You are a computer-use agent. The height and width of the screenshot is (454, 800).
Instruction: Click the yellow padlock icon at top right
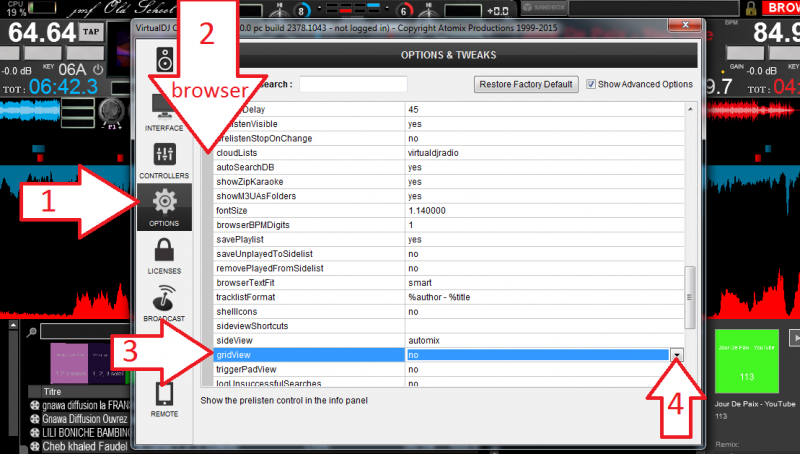tap(751, 8)
